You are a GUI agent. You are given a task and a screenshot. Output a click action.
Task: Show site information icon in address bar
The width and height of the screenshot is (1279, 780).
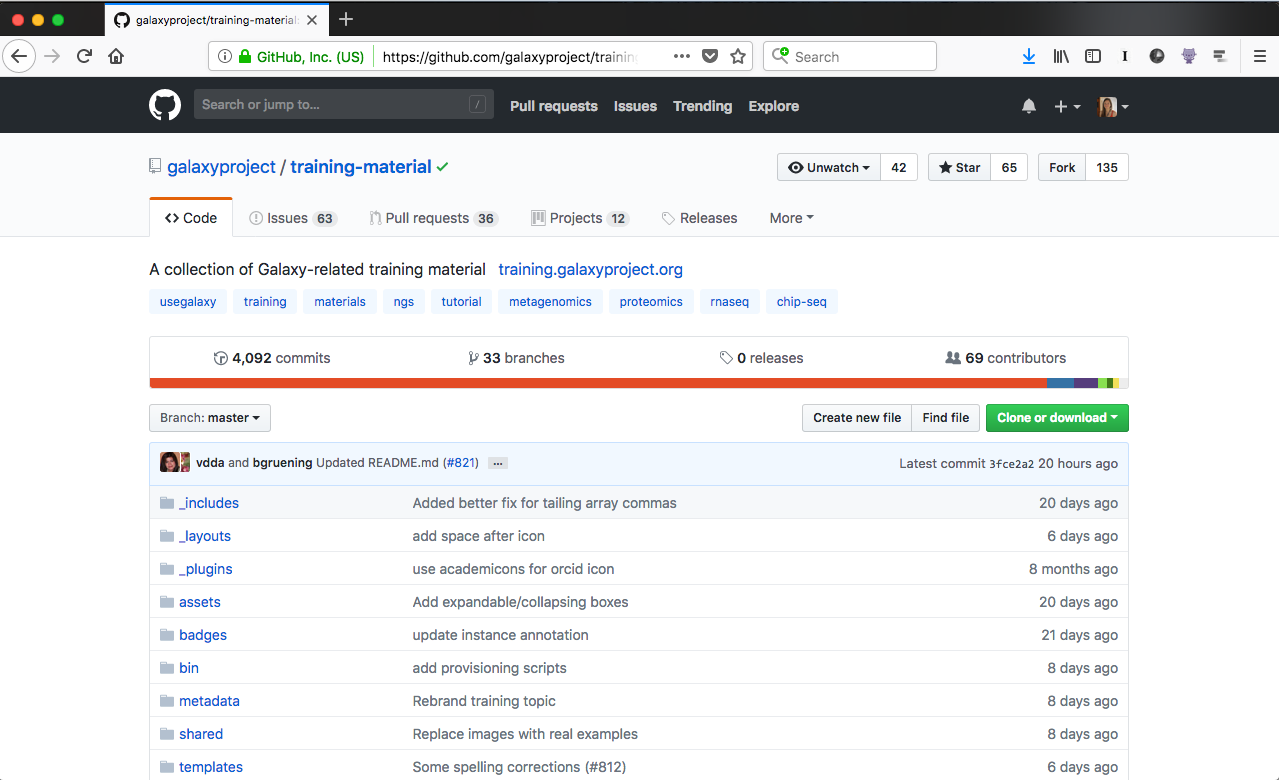click(225, 57)
